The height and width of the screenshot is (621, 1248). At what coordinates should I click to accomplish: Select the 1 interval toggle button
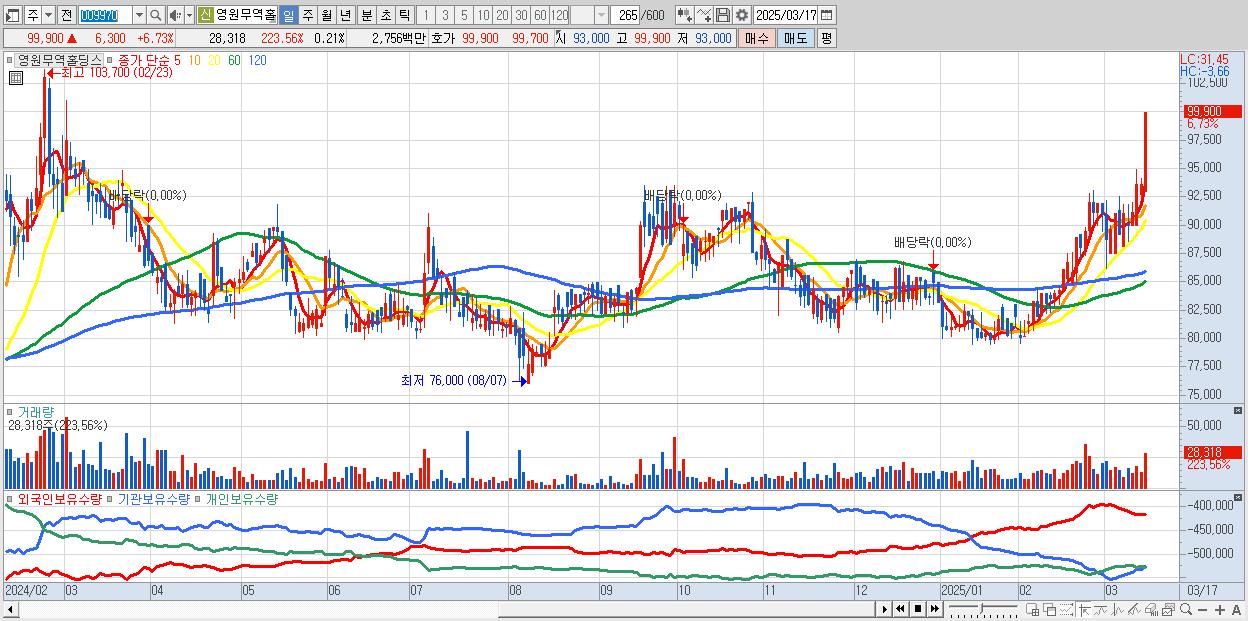click(x=425, y=15)
